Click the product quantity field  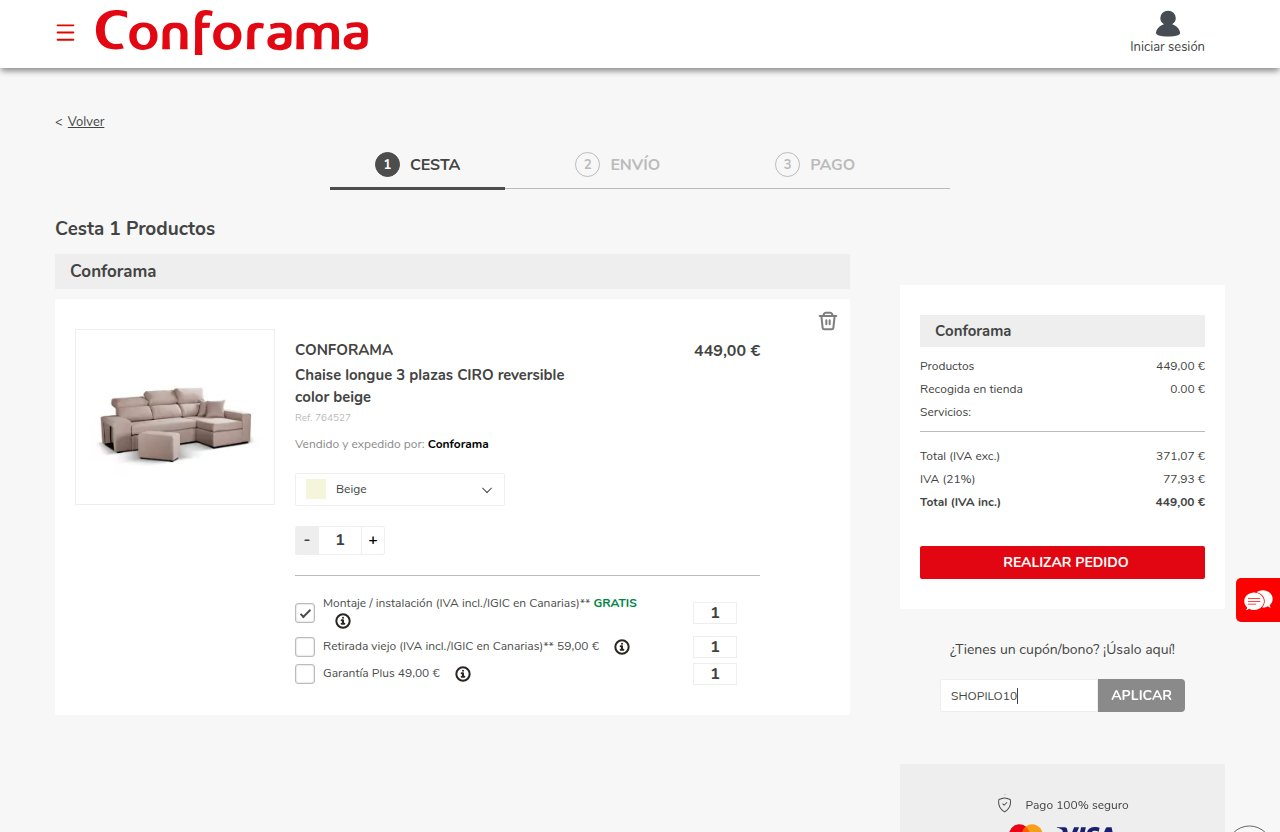(x=340, y=540)
